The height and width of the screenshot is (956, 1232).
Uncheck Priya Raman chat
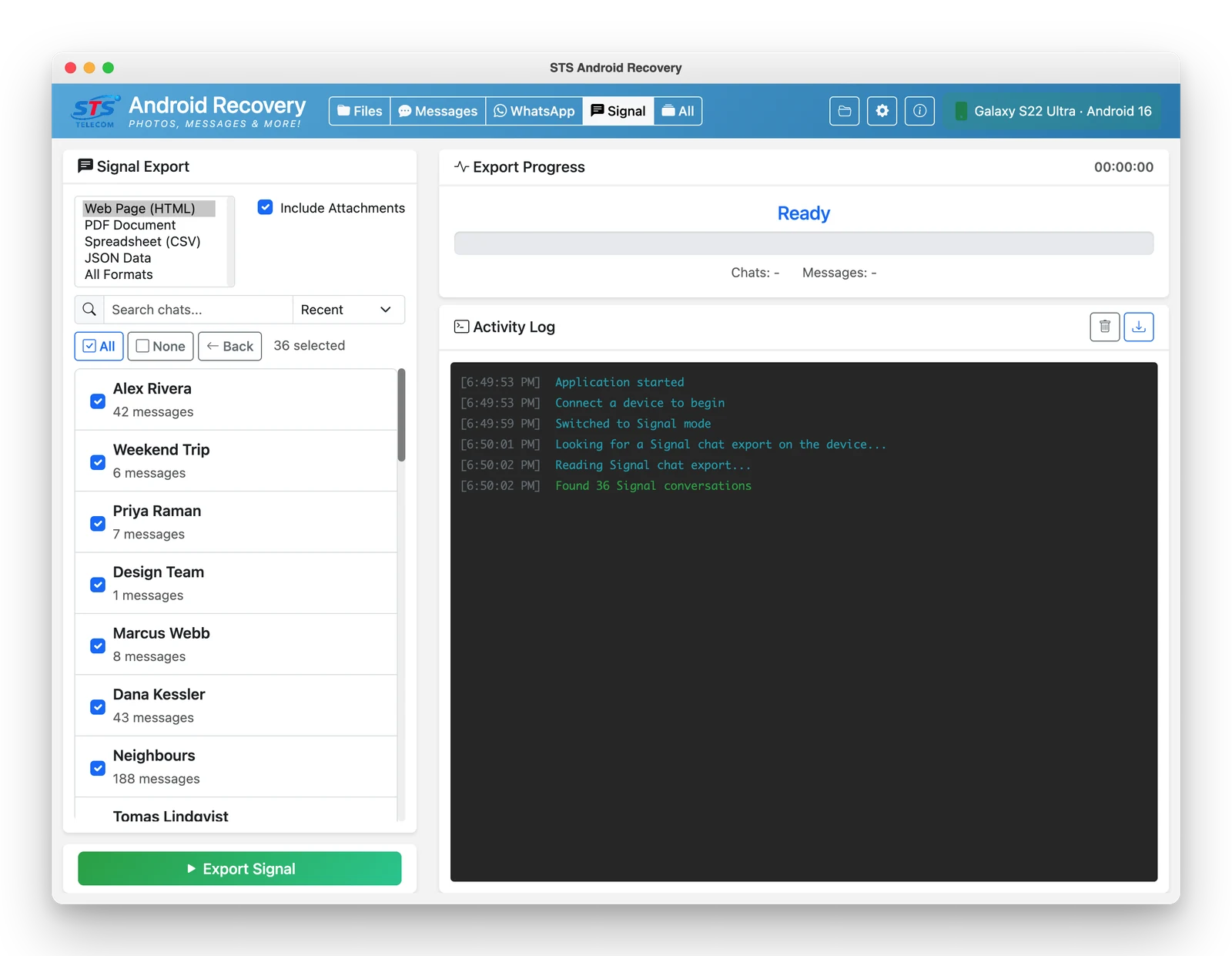click(x=98, y=523)
